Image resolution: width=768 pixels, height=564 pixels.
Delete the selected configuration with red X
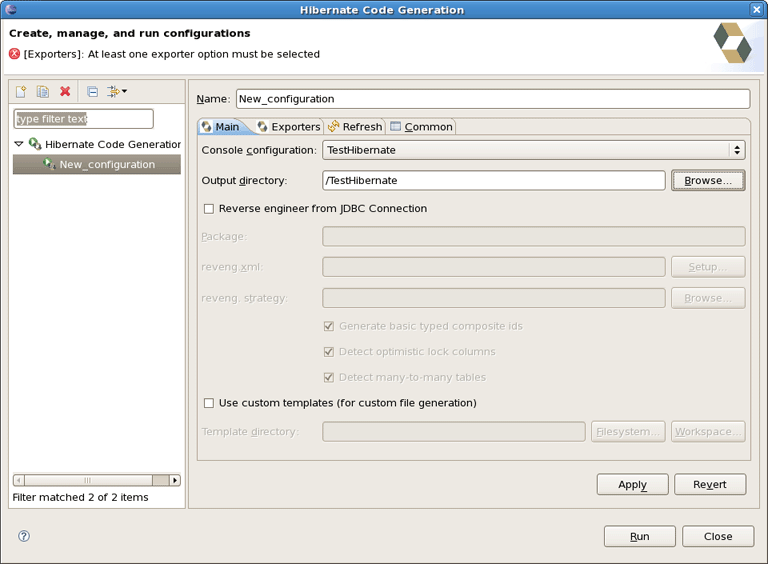click(x=65, y=92)
